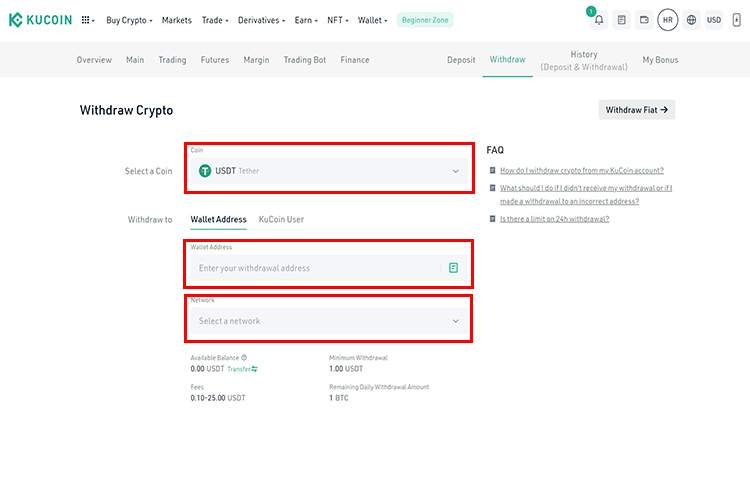This screenshot has height=500, width=750.
Task: Open History (Deposit & Withdrawal)
Action: pyautogui.click(x=584, y=61)
